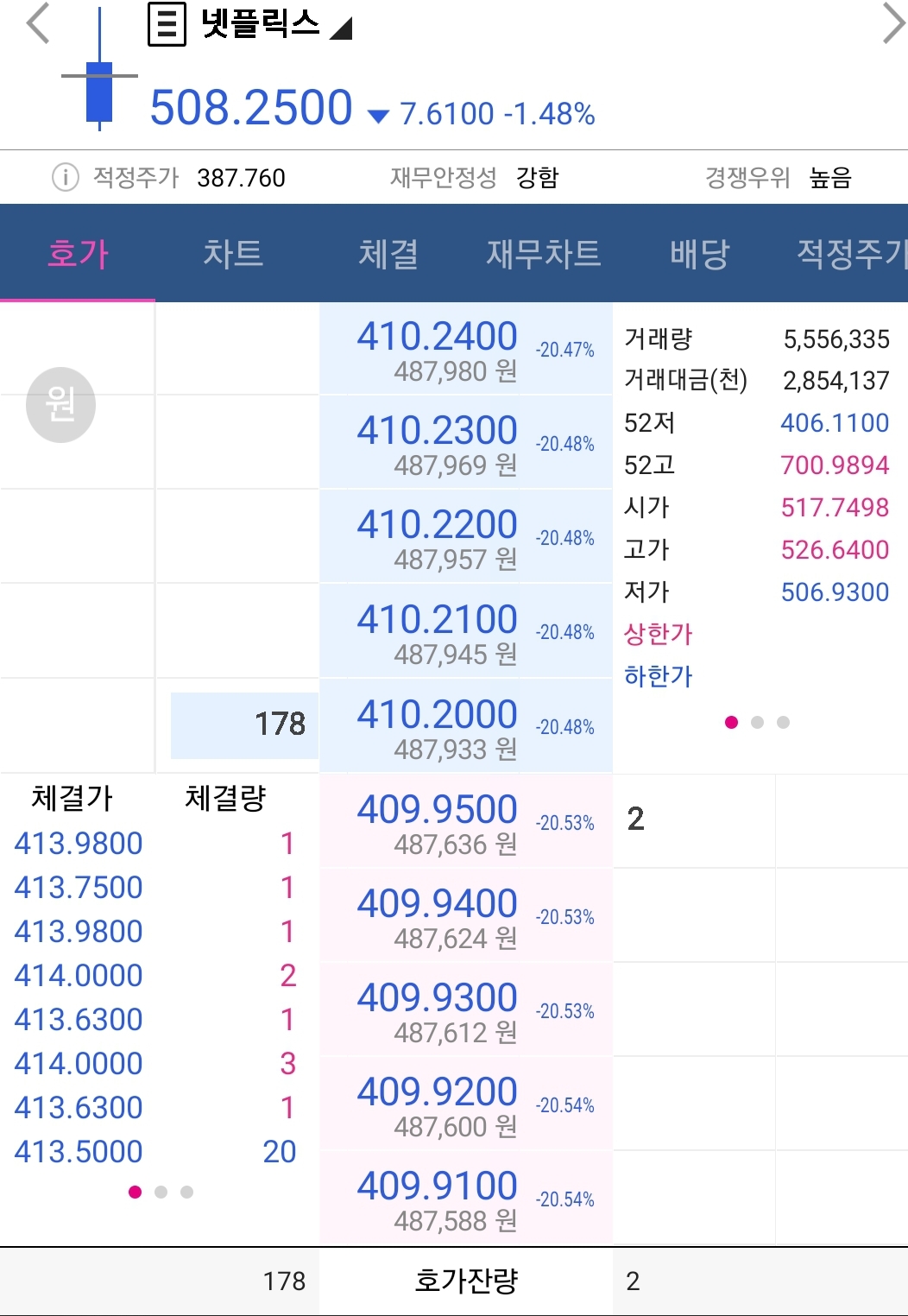Tap the 시가 value 517.7498
Screen dimensions: 908x1316
pos(835,508)
